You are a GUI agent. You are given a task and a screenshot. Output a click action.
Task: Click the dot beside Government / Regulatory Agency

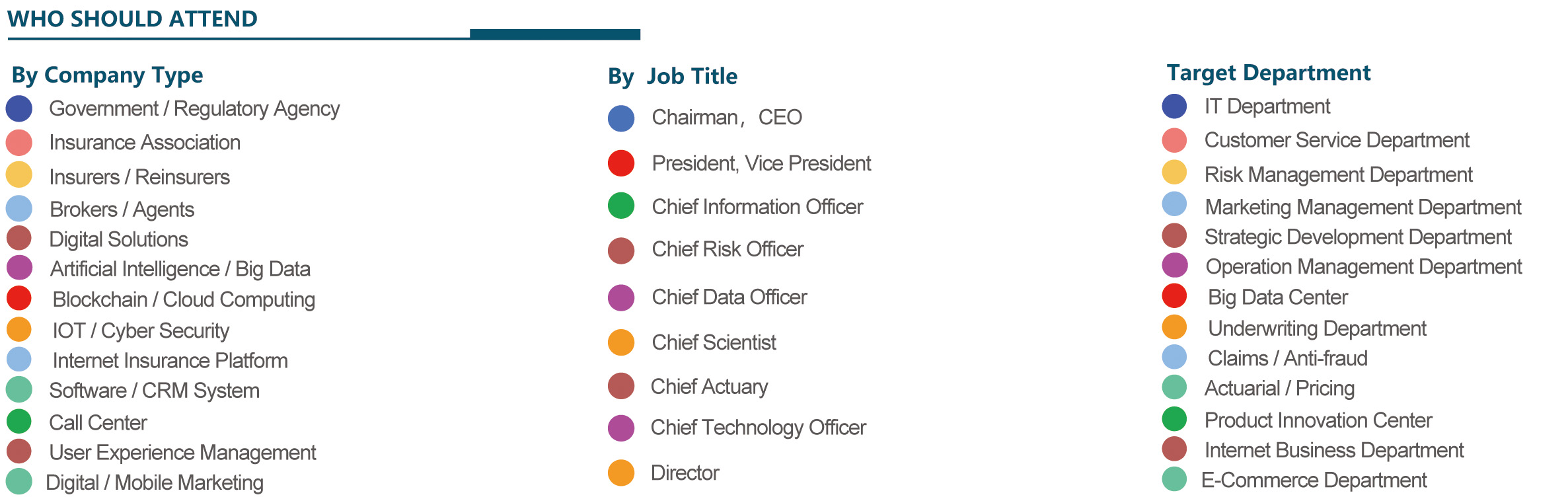[x=19, y=108]
